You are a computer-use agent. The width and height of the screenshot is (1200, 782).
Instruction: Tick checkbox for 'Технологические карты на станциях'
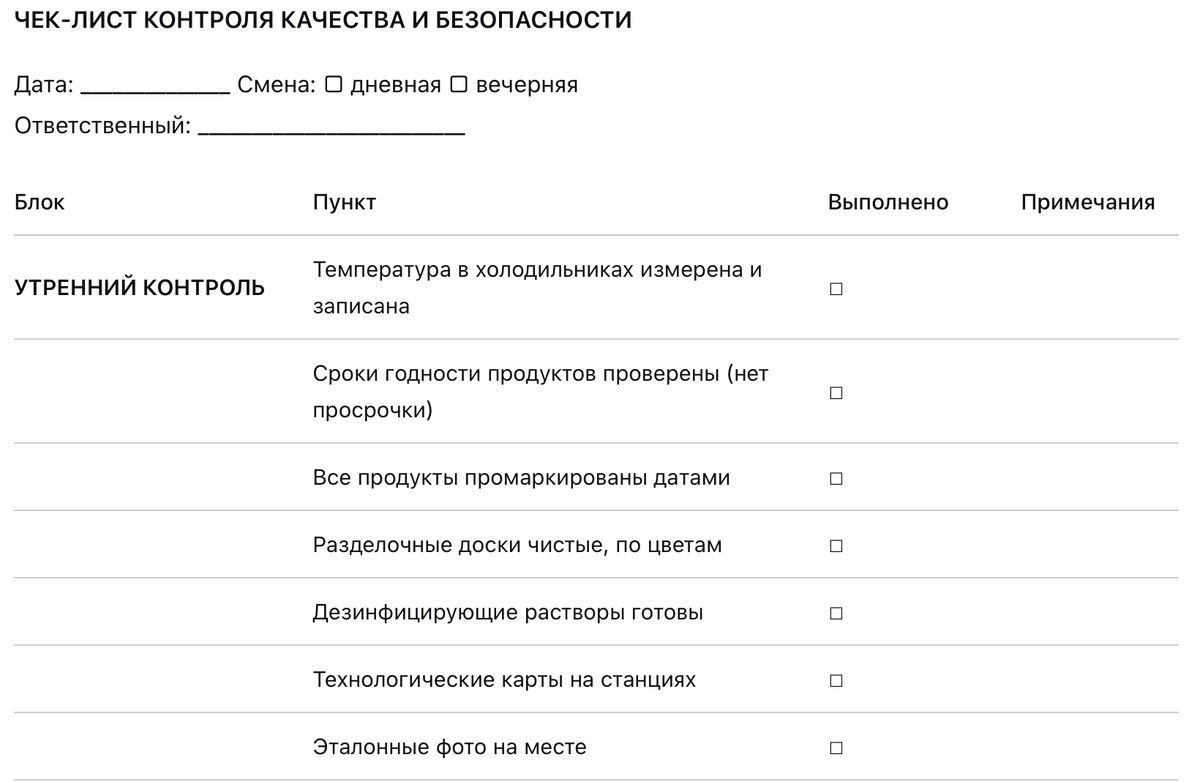836,681
